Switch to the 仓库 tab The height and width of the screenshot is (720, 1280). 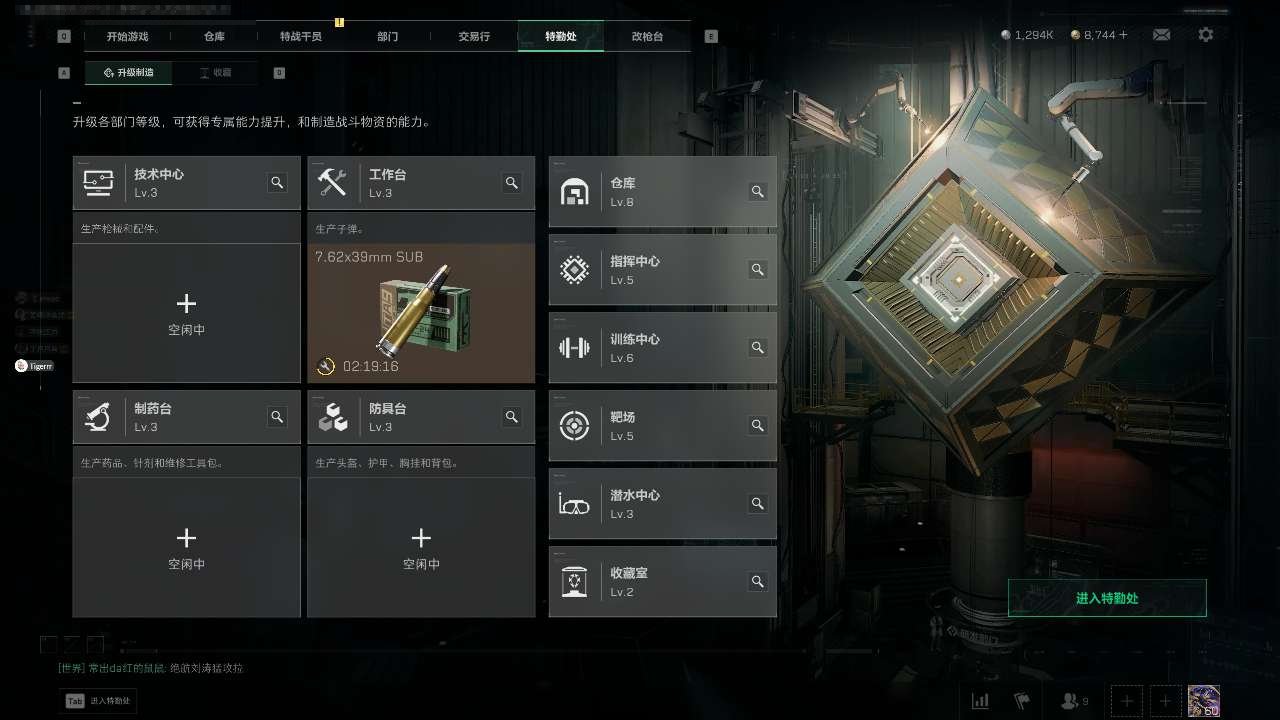tap(214, 36)
